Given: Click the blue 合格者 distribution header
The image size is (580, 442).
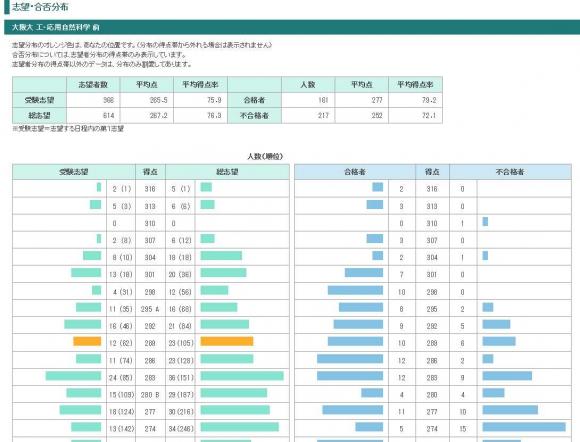Looking at the screenshot, I should click(355, 172).
